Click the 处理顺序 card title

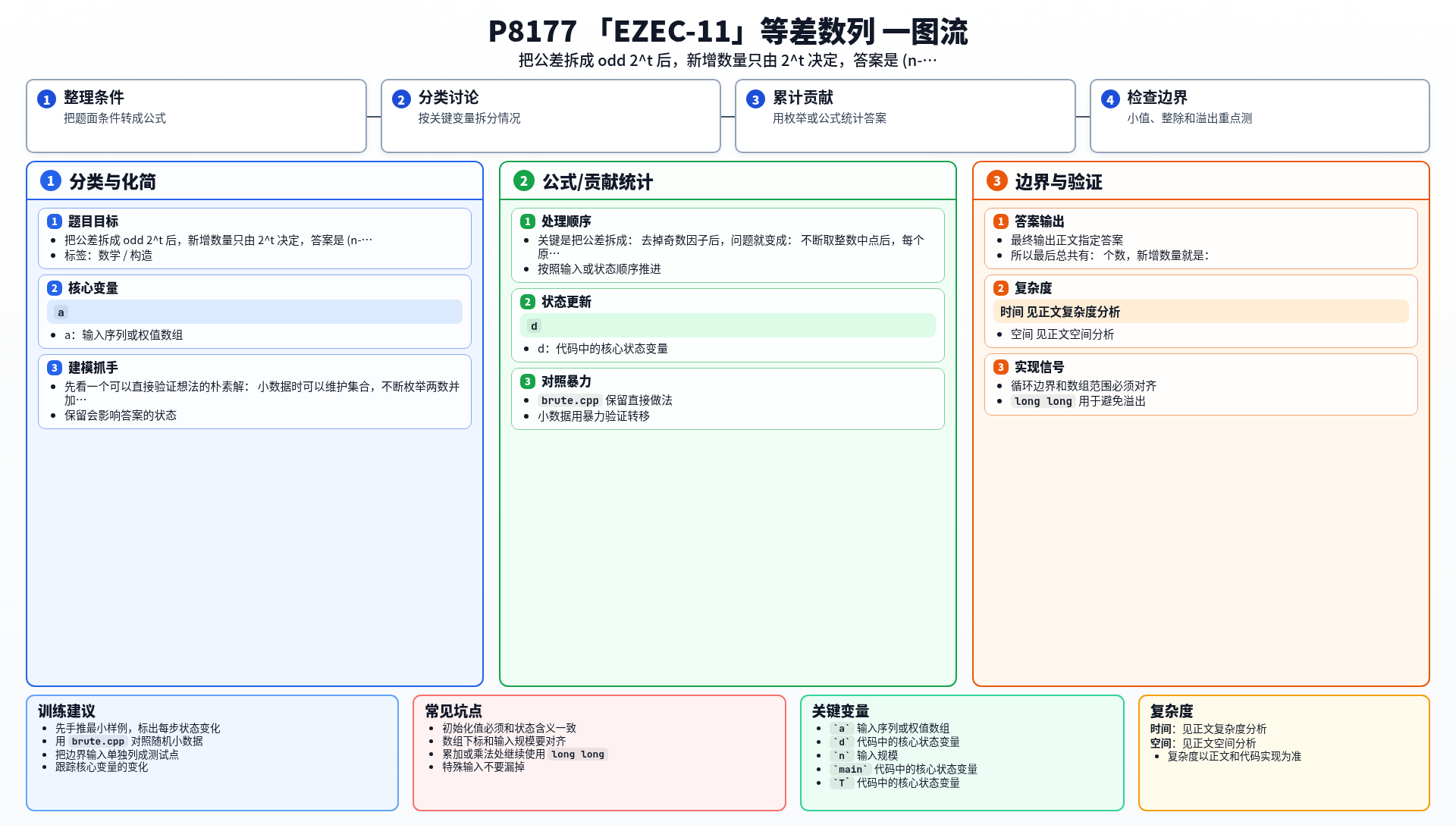[566, 221]
